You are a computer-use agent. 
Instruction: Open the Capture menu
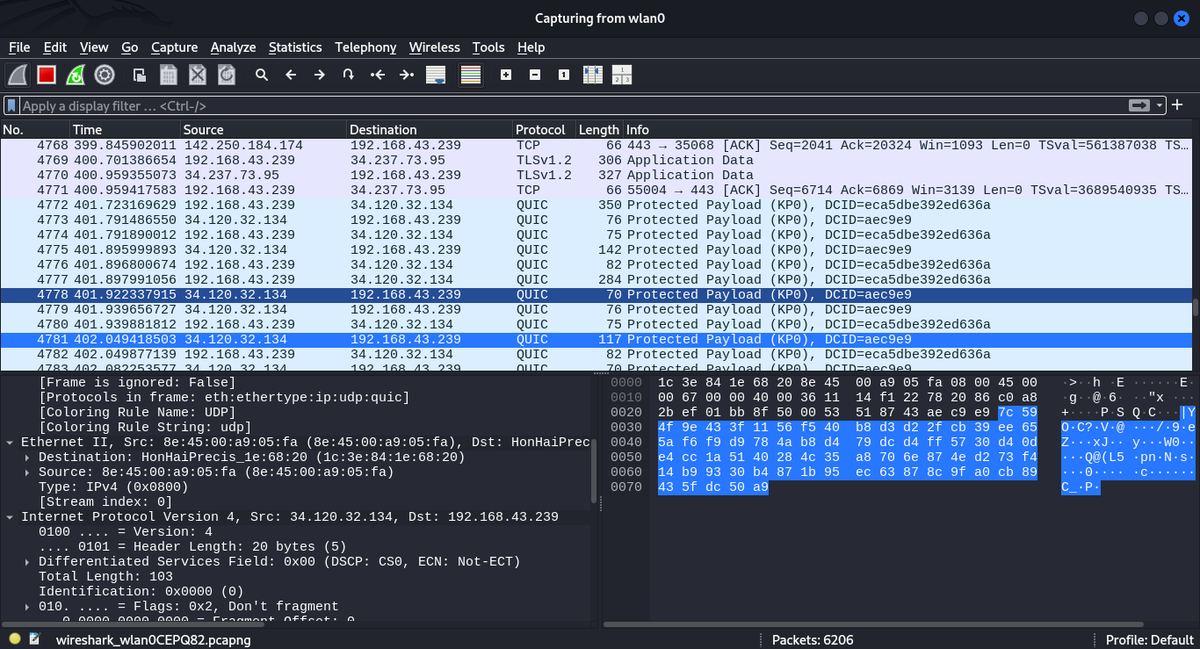click(174, 47)
